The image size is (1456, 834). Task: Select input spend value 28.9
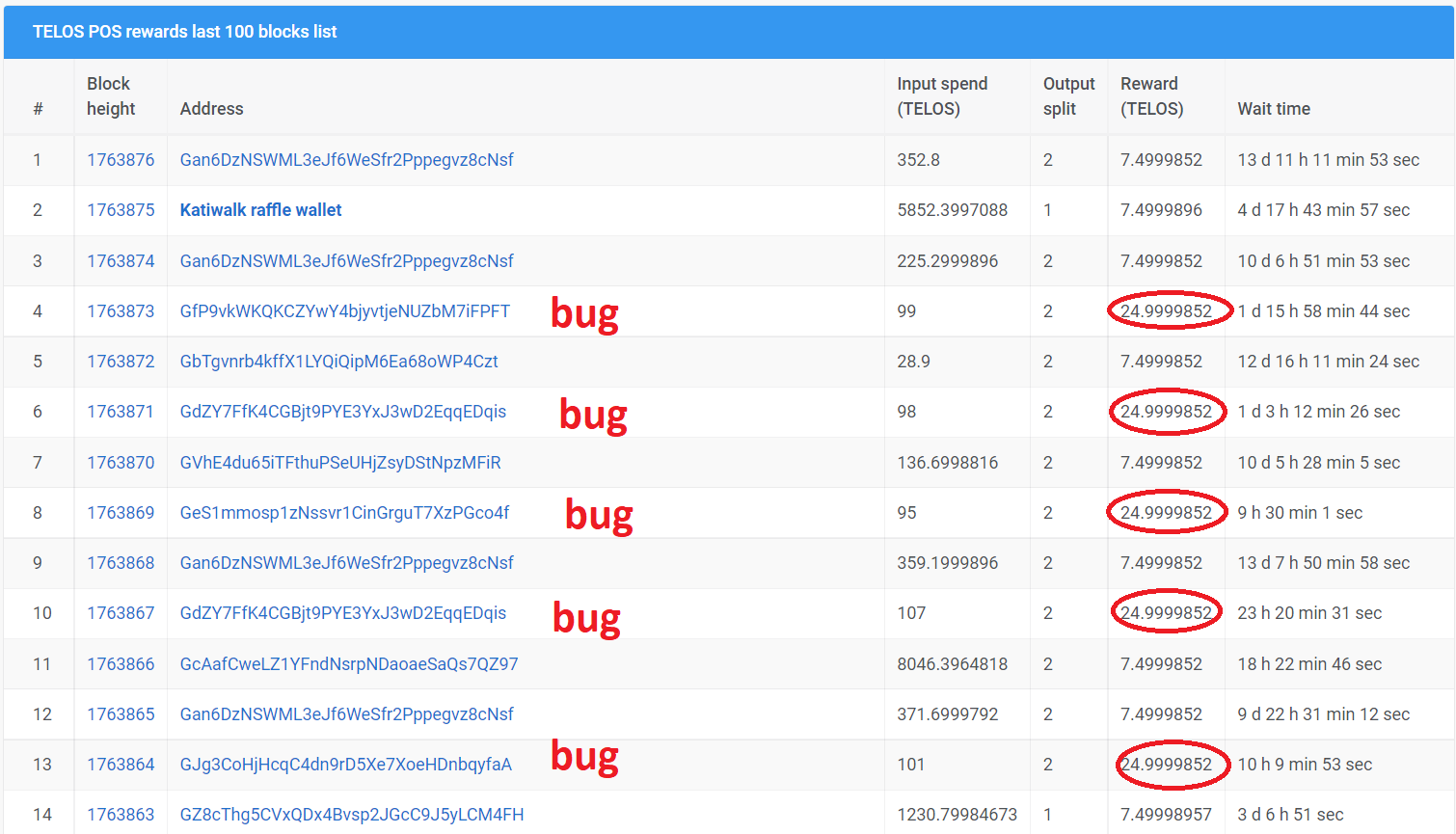pyautogui.click(x=914, y=362)
